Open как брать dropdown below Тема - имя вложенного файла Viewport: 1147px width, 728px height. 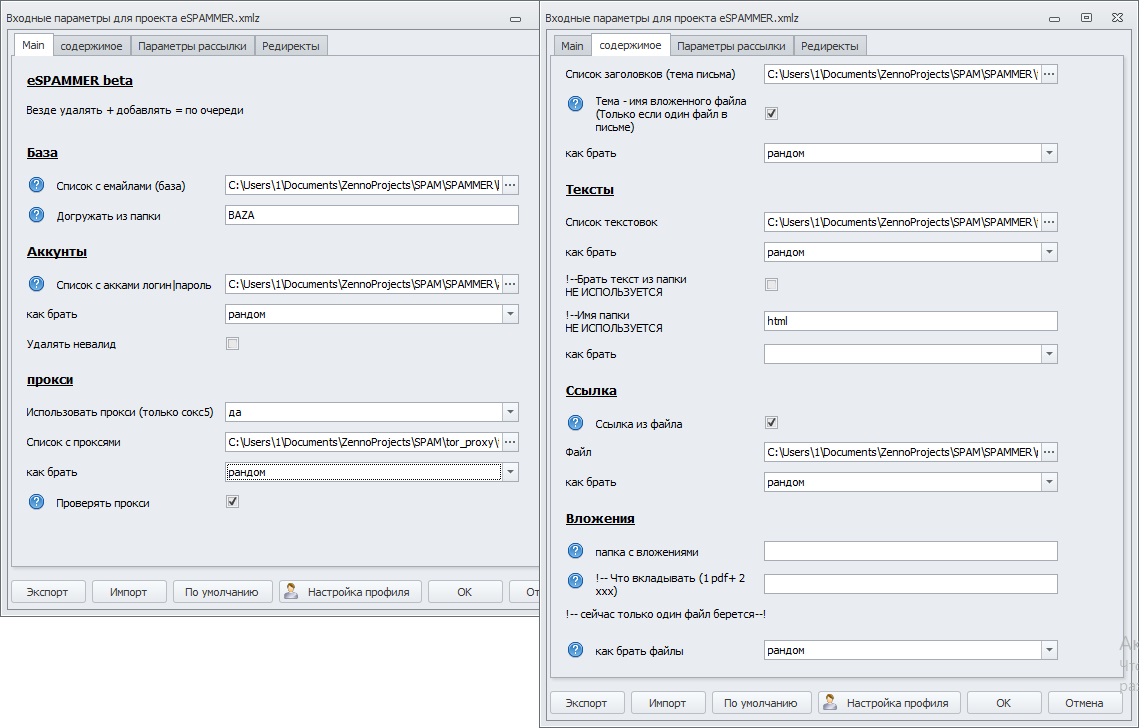click(x=1049, y=153)
